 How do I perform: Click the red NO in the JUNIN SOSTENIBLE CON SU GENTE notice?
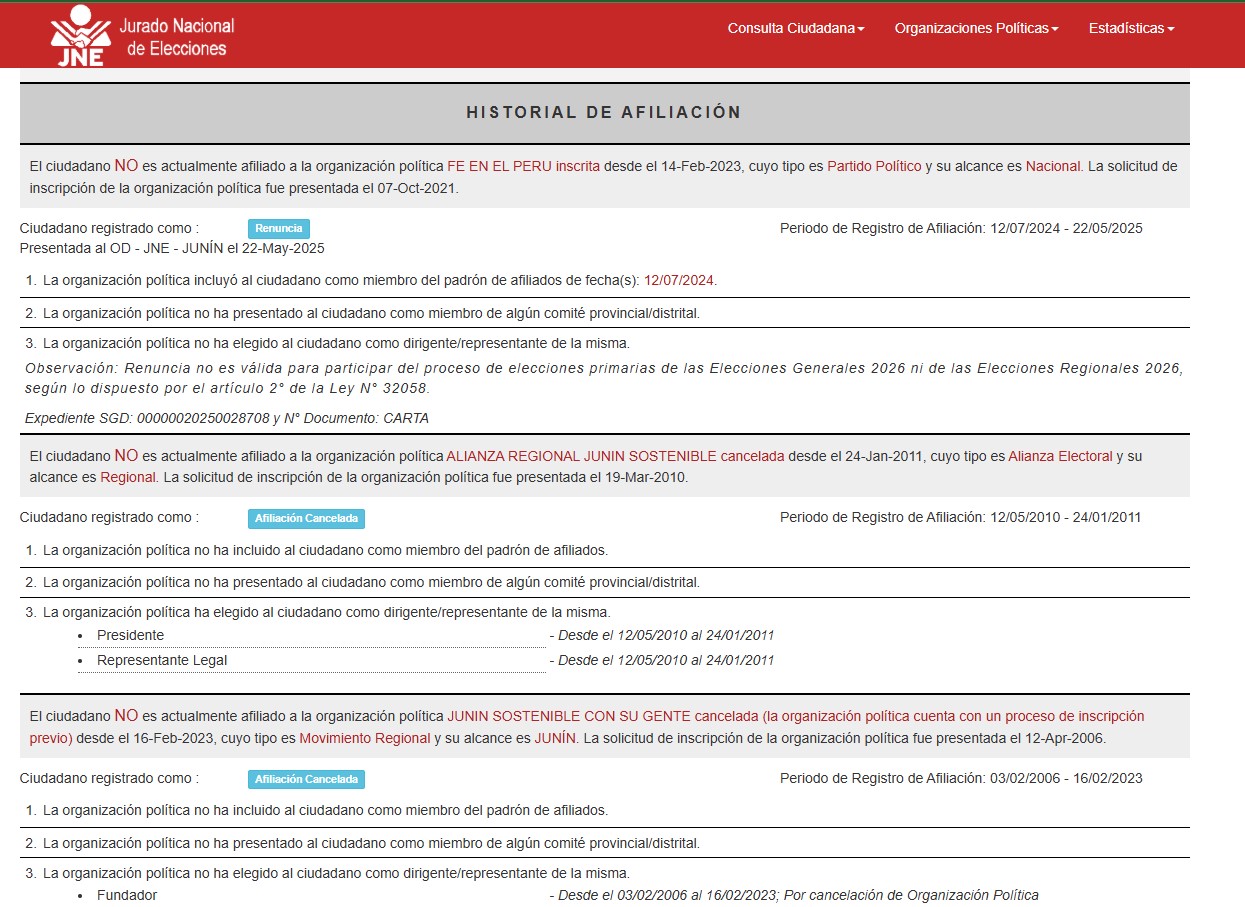click(126, 715)
